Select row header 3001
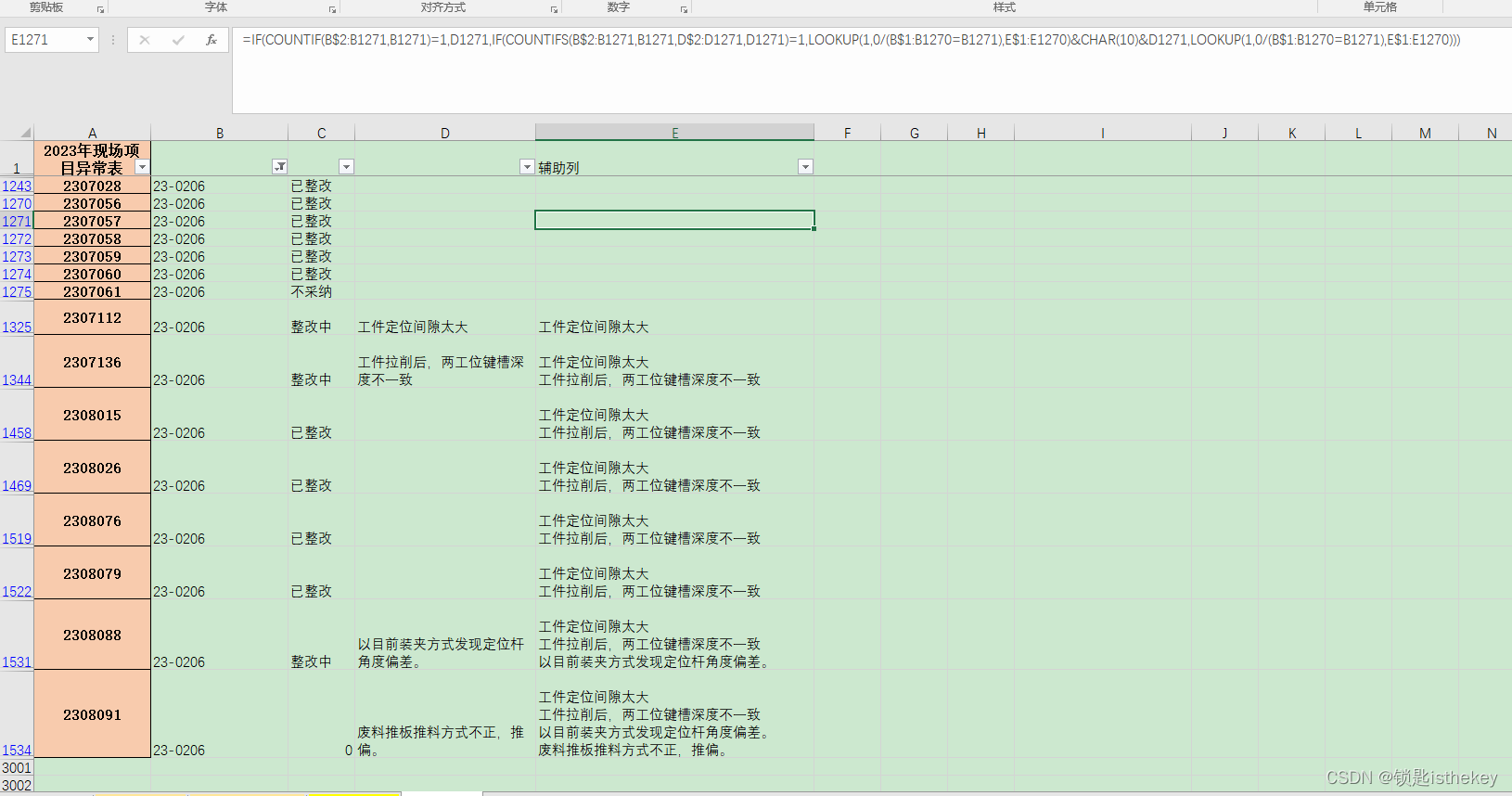 17,767
